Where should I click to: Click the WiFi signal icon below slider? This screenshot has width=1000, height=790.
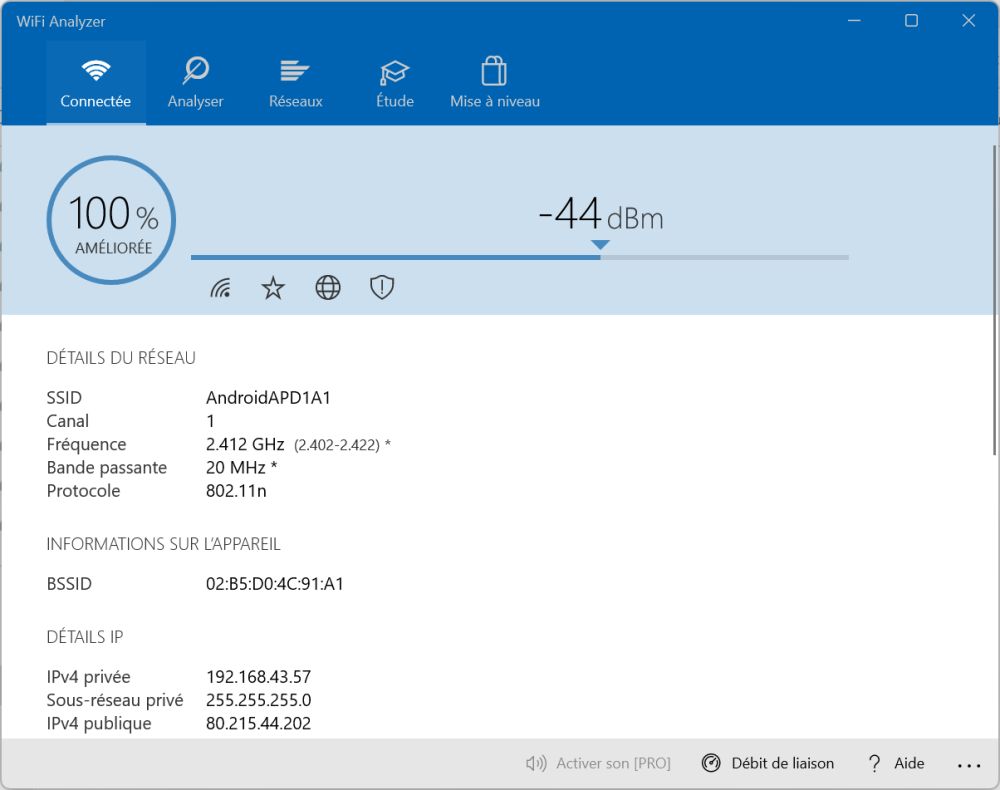point(221,289)
